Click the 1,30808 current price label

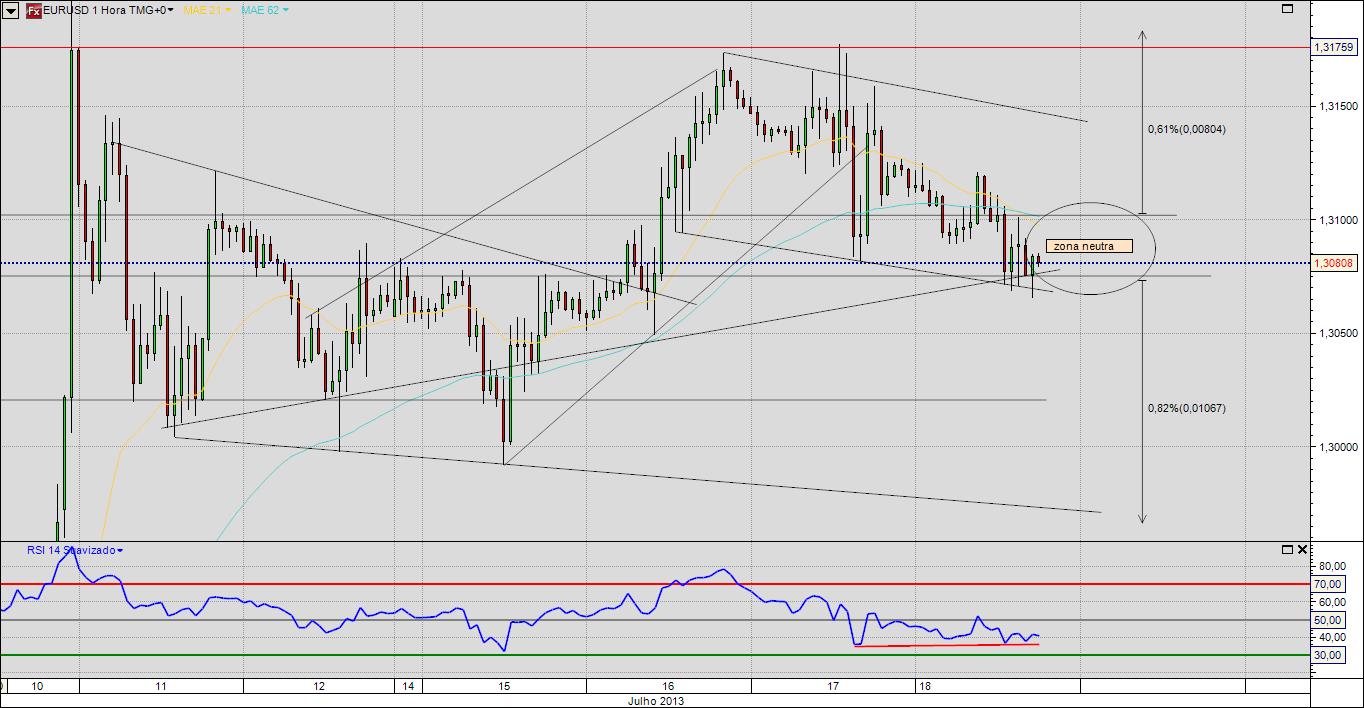1336,263
